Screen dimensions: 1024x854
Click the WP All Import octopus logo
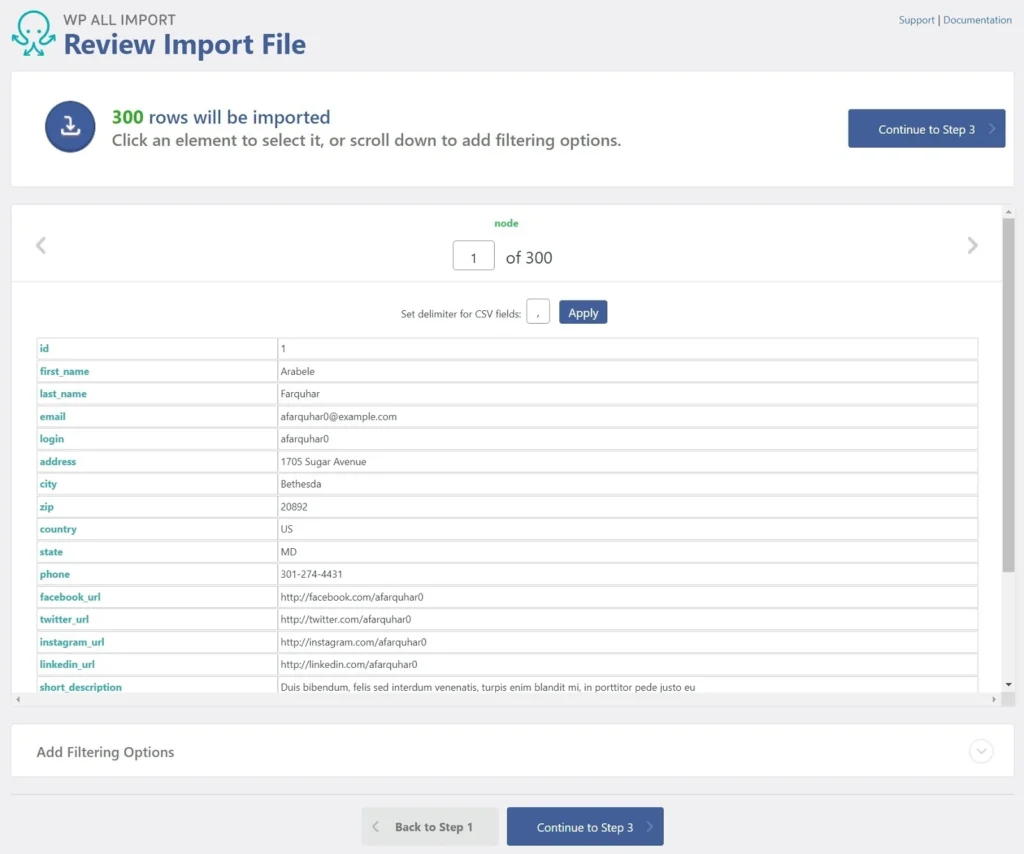coord(33,33)
